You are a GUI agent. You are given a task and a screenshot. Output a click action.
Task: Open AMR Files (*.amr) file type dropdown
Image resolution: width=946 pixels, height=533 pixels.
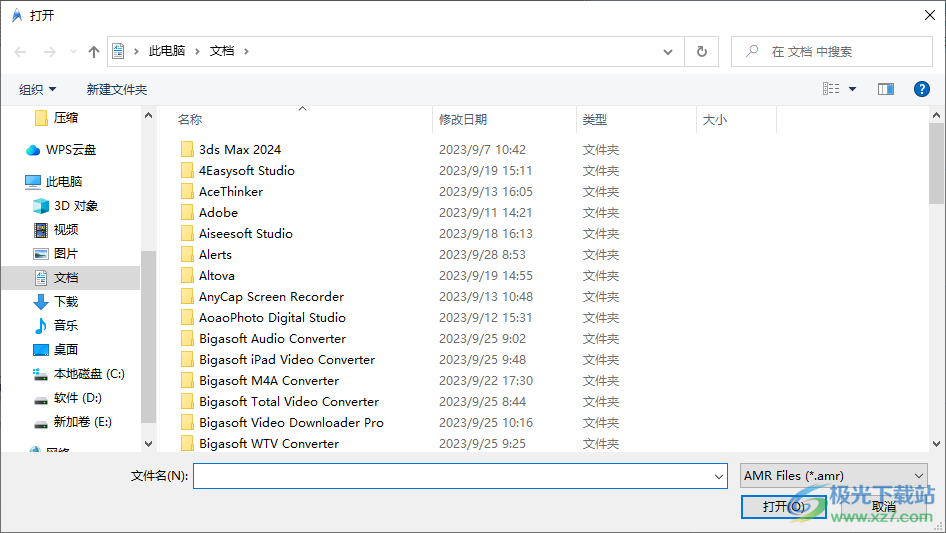[834, 476]
